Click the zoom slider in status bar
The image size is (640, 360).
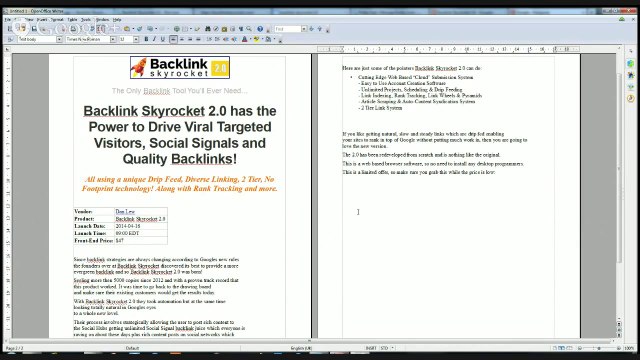[x=599, y=348]
